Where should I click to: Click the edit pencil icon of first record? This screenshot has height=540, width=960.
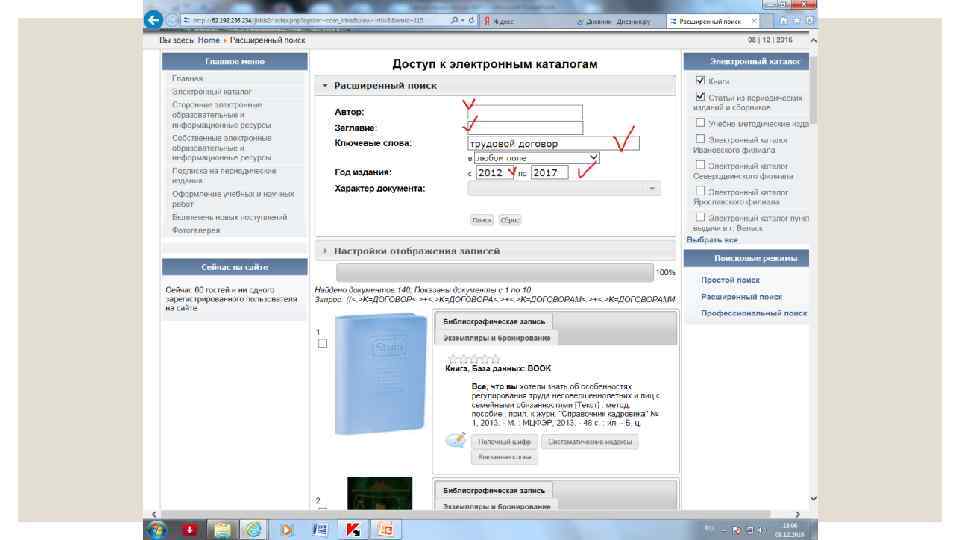coord(456,440)
